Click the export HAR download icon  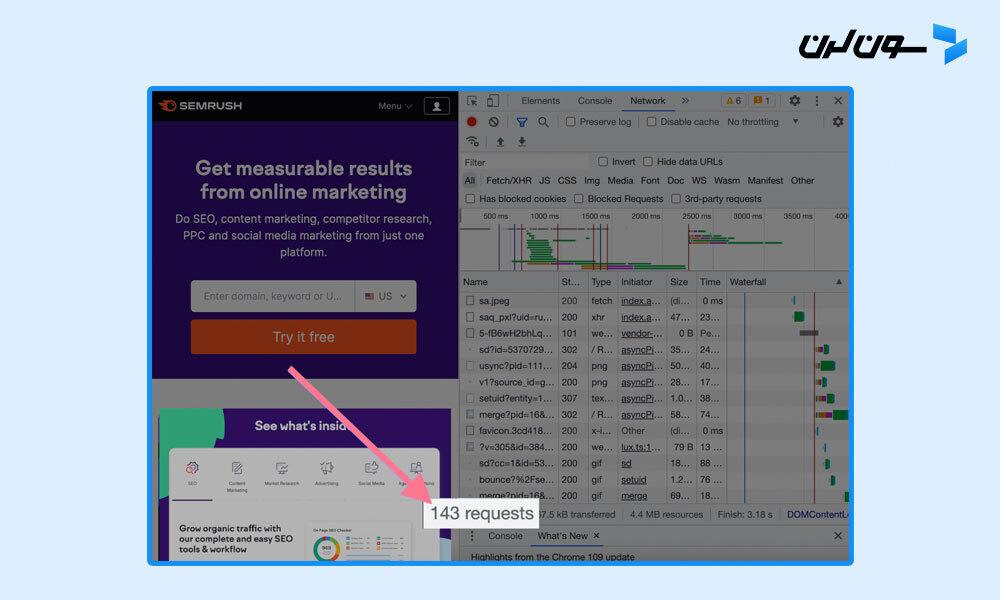pyautogui.click(x=522, y=142)
